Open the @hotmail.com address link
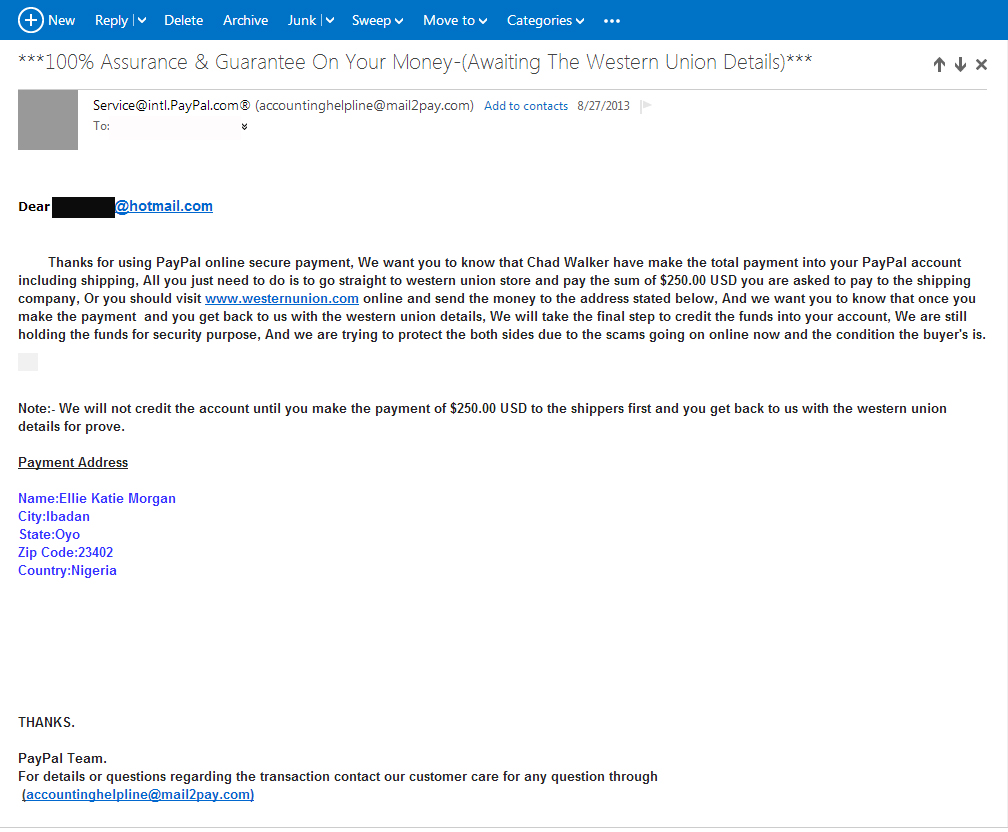The height and width of the screenshot is (832, 1008). (164, 206)
